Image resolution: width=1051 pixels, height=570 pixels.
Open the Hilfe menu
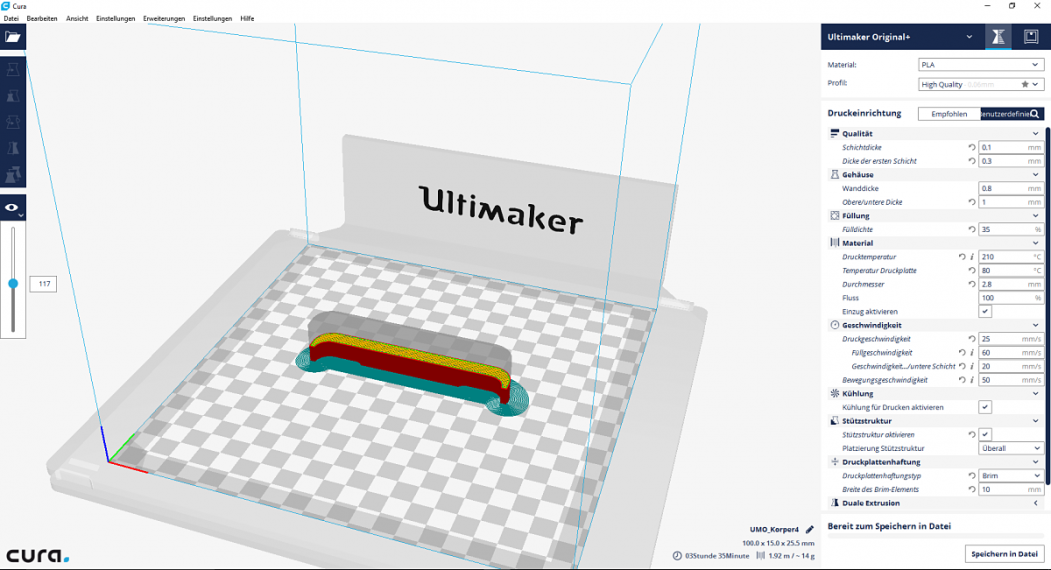(x=247, y=19)
